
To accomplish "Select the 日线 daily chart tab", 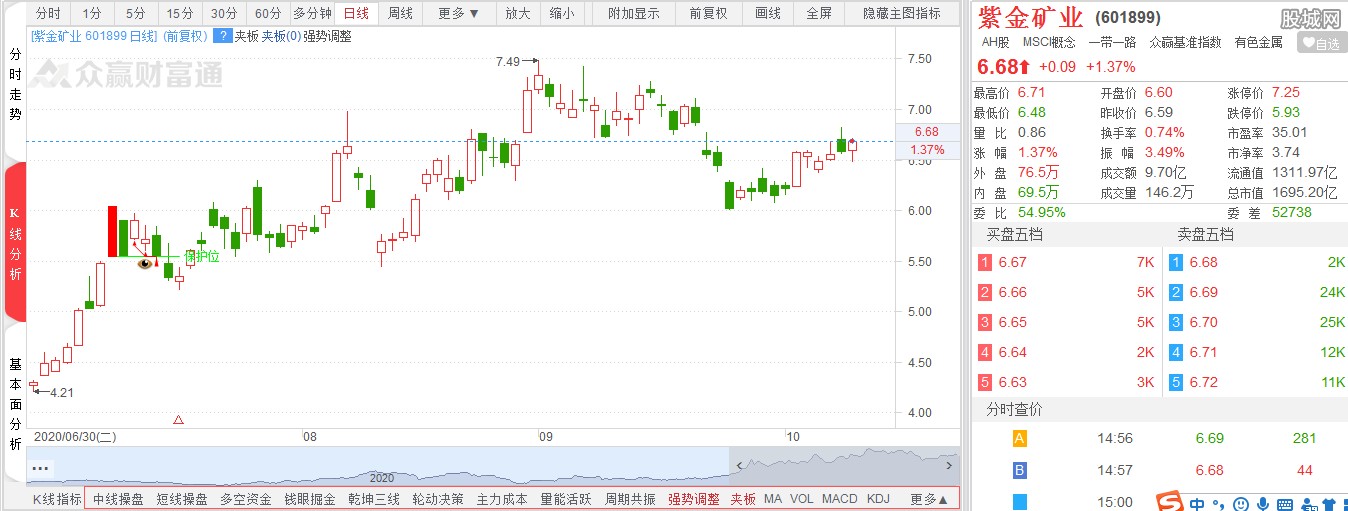I will tap(356, 14).
